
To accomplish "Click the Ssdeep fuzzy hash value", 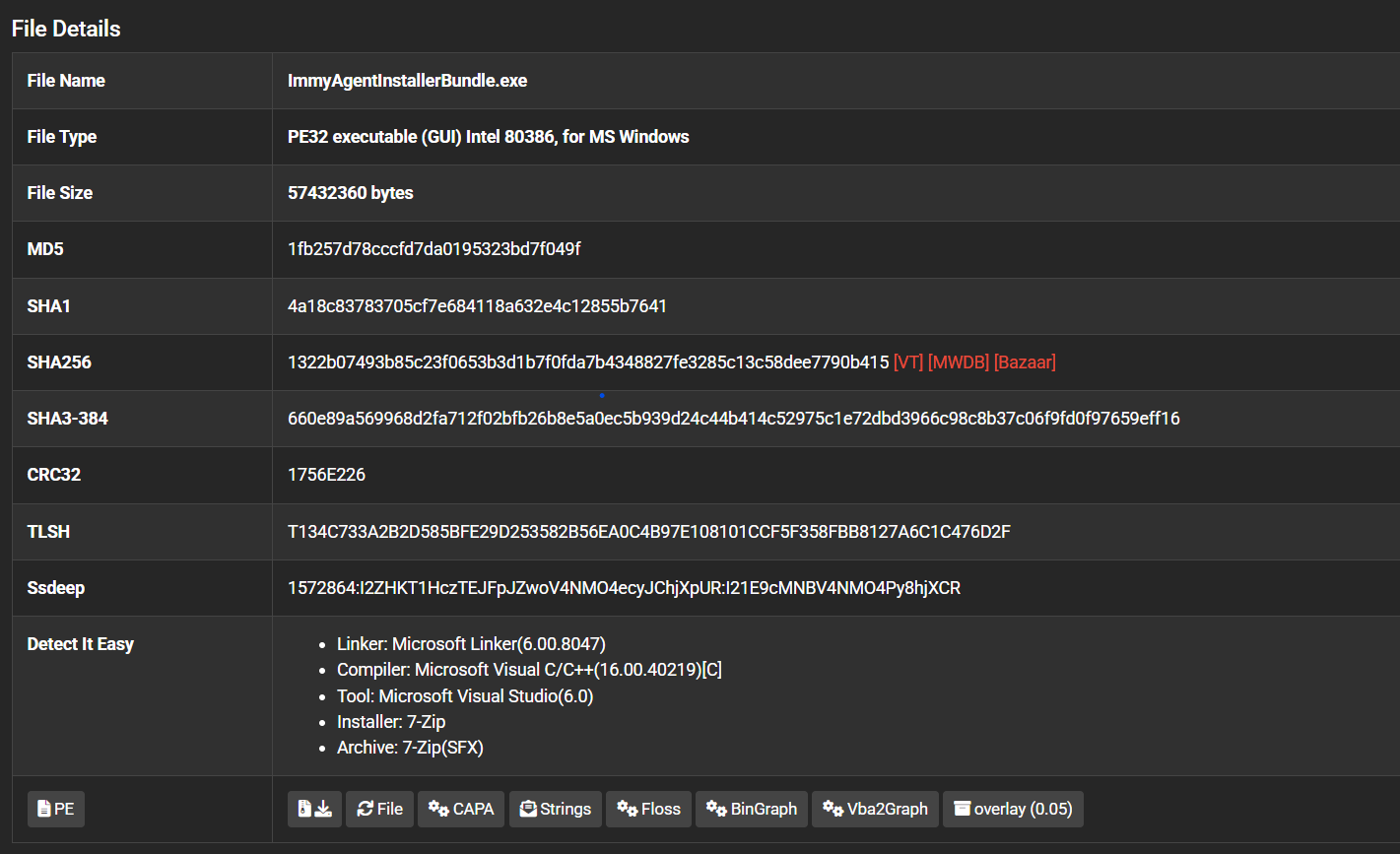I will (624, 588).
